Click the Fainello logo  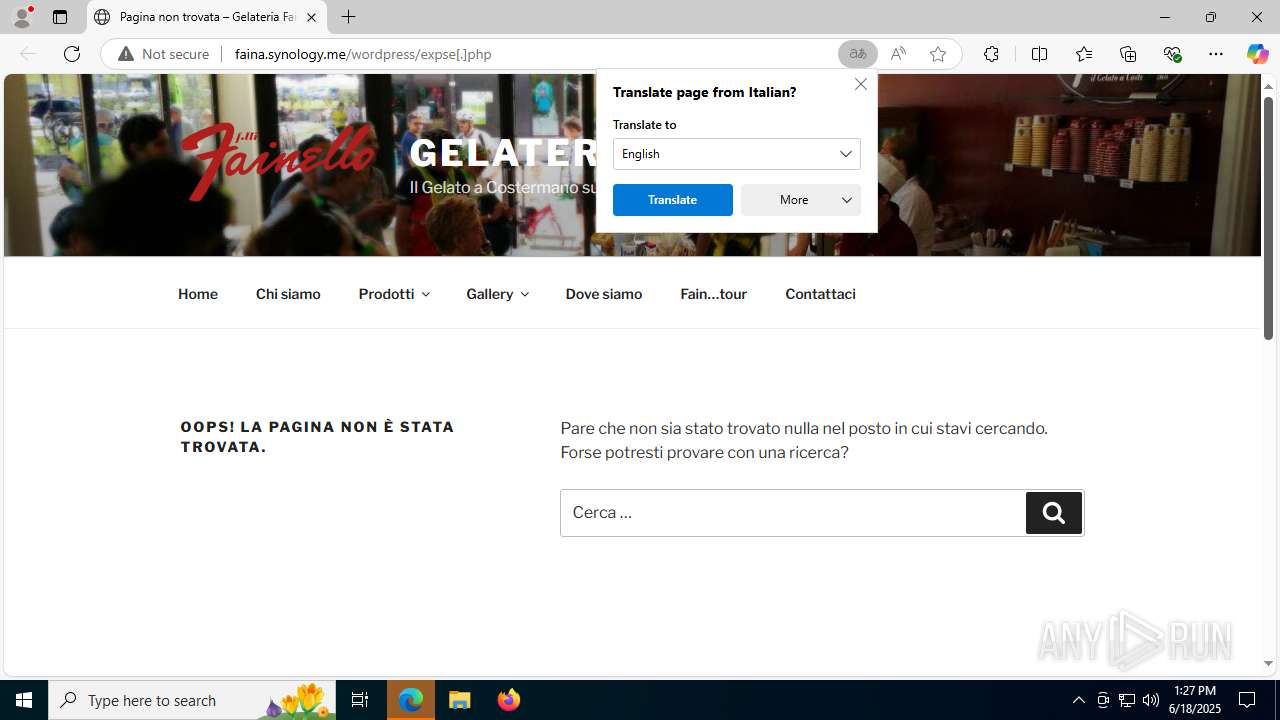coord(277,160)
